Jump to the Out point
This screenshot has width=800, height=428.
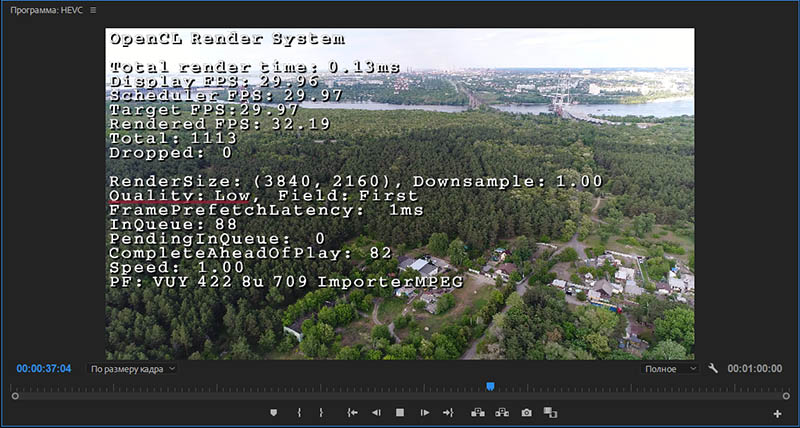point(448,413)
